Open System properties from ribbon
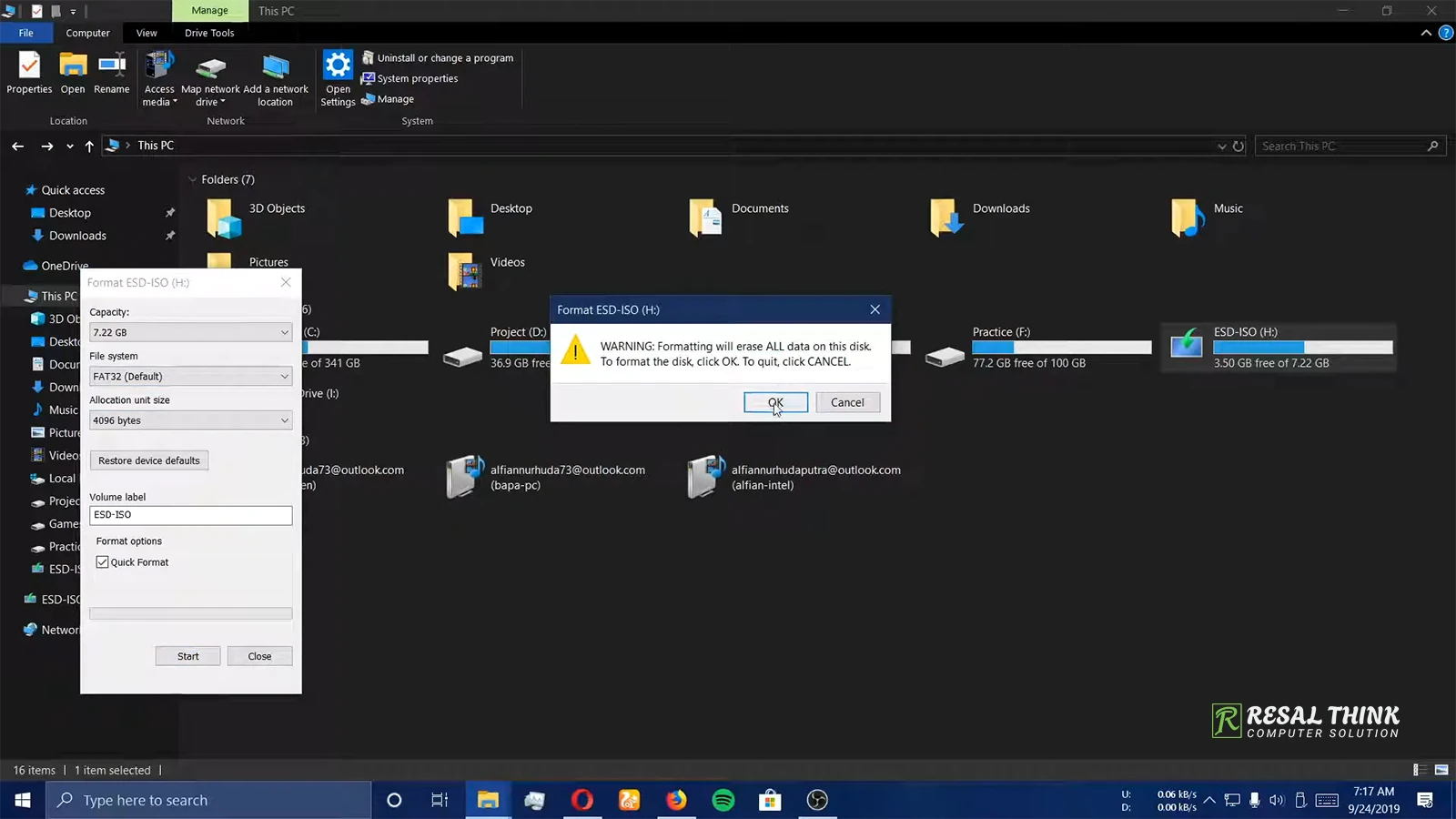Screen dimensions: 1456x819 [x=409, y=78]
